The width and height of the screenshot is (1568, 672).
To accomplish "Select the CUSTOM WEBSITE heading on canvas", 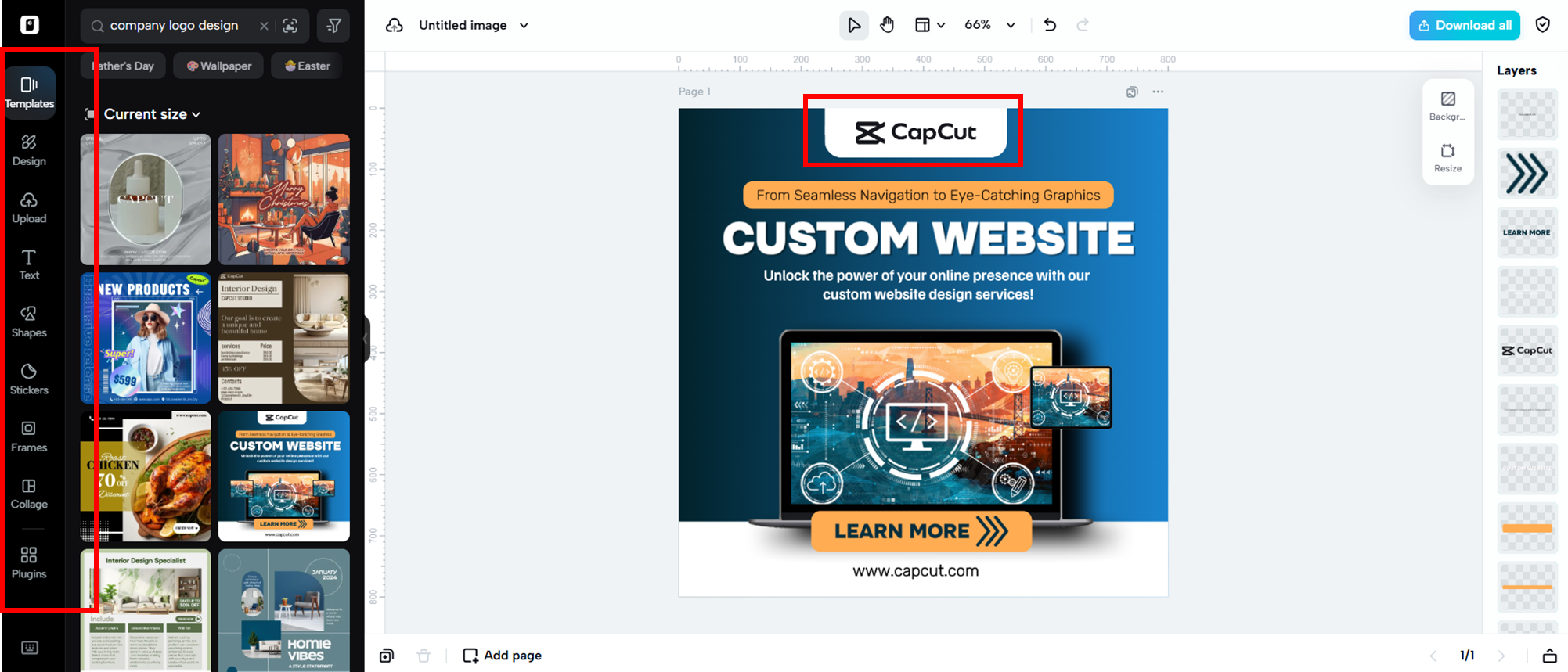I will (x=928, y=239).
